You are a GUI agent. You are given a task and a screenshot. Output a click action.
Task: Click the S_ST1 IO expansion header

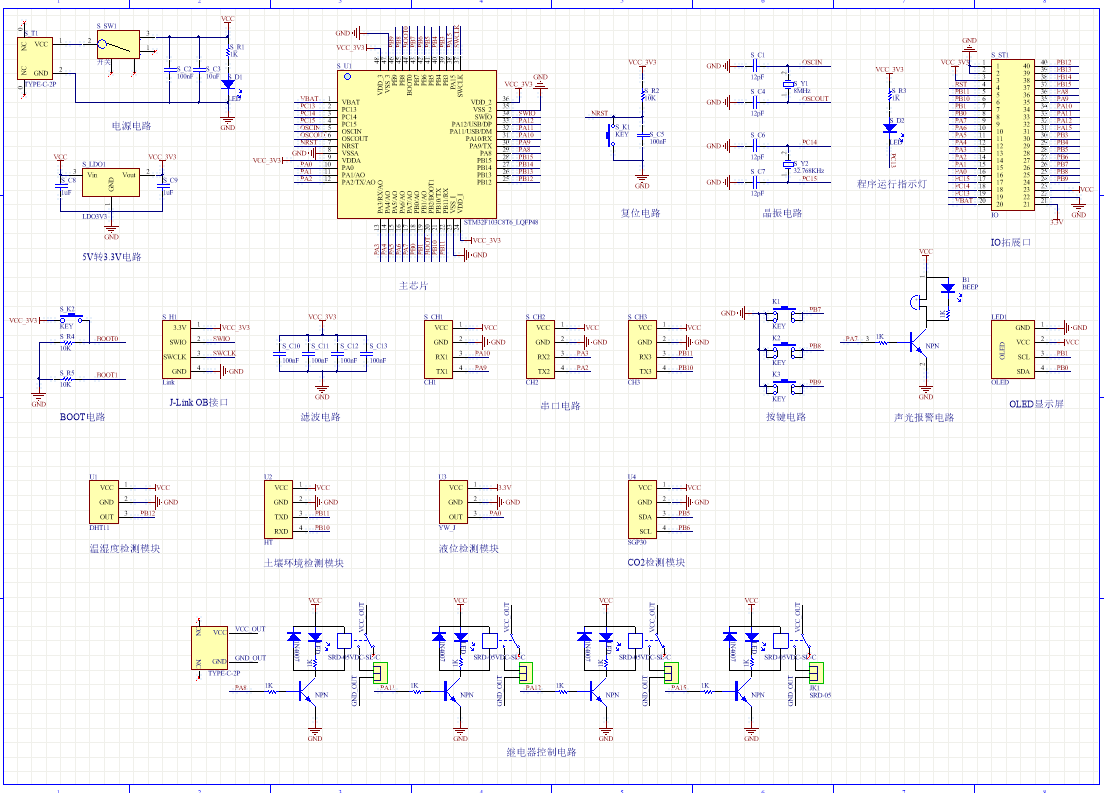[1012, 135]
